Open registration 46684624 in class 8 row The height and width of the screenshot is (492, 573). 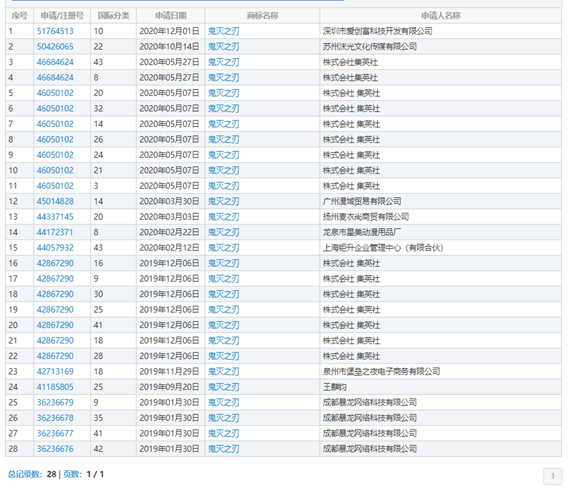tap(55, 78)
